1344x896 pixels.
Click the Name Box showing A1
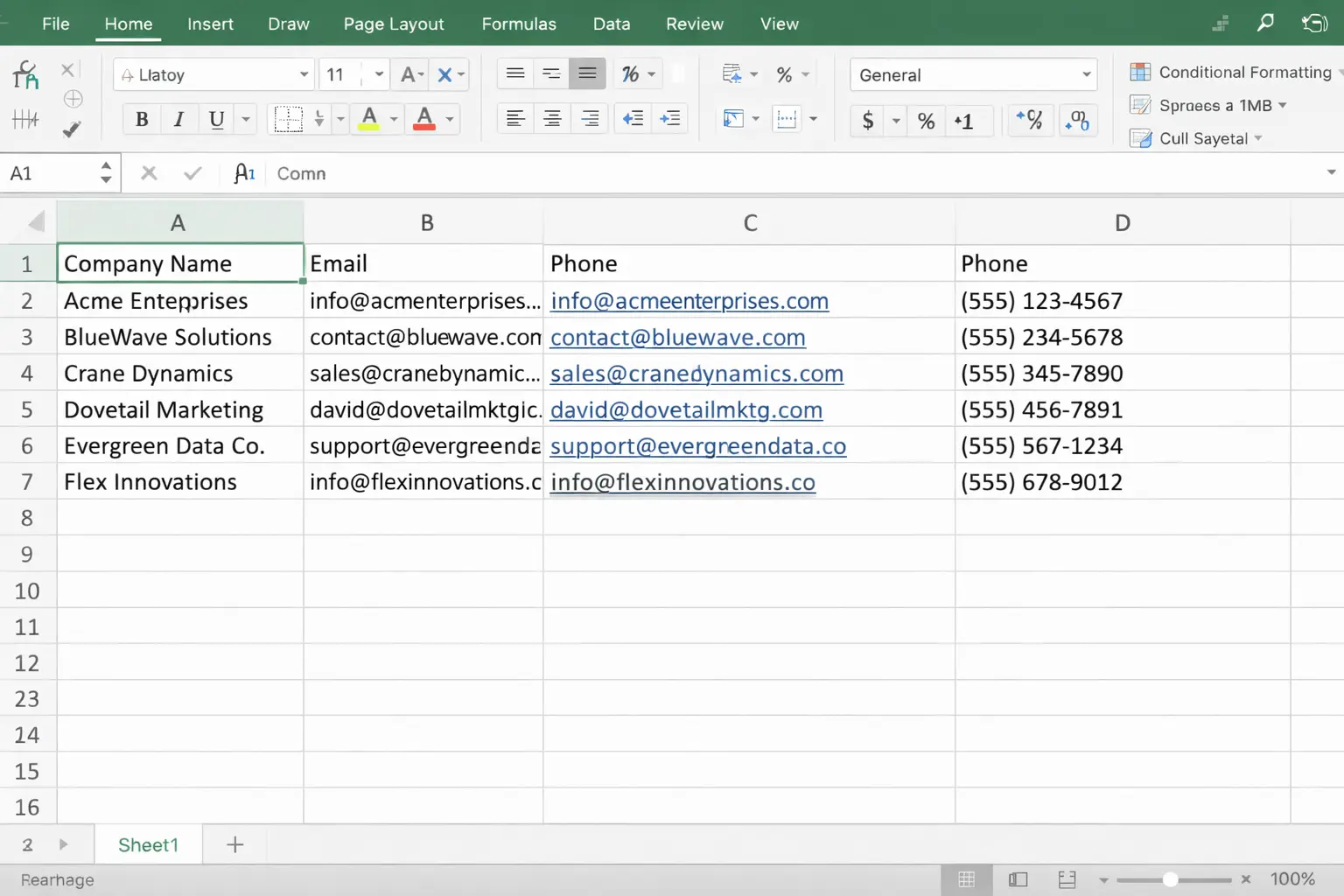48,172
